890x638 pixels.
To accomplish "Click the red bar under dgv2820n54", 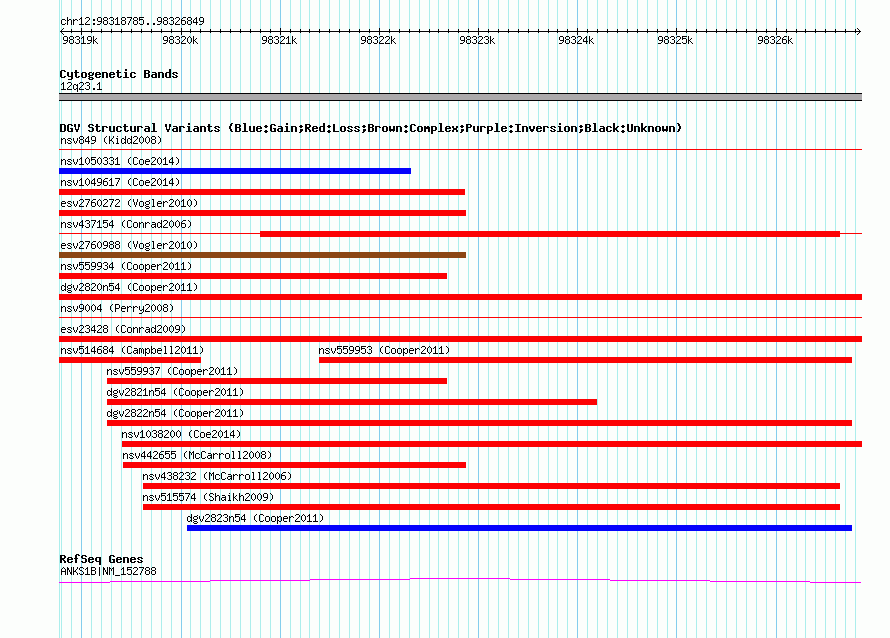I will coord(460,297).
